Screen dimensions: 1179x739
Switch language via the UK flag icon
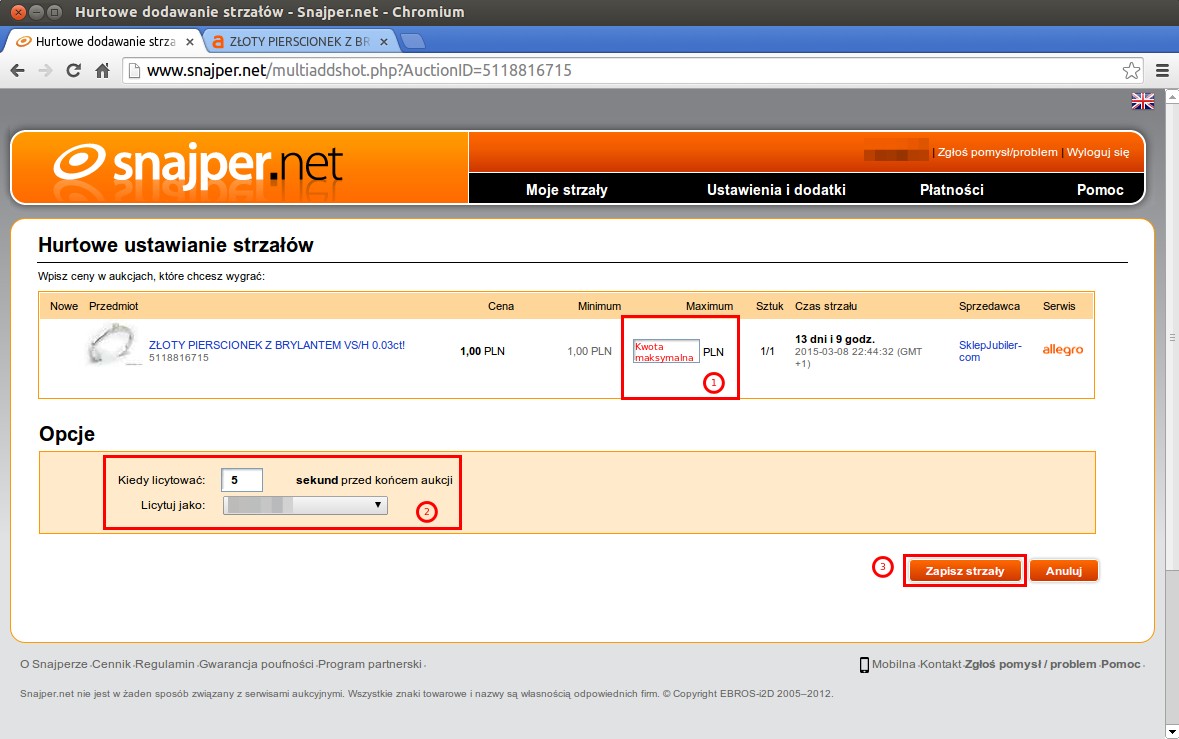[1142, 101]
